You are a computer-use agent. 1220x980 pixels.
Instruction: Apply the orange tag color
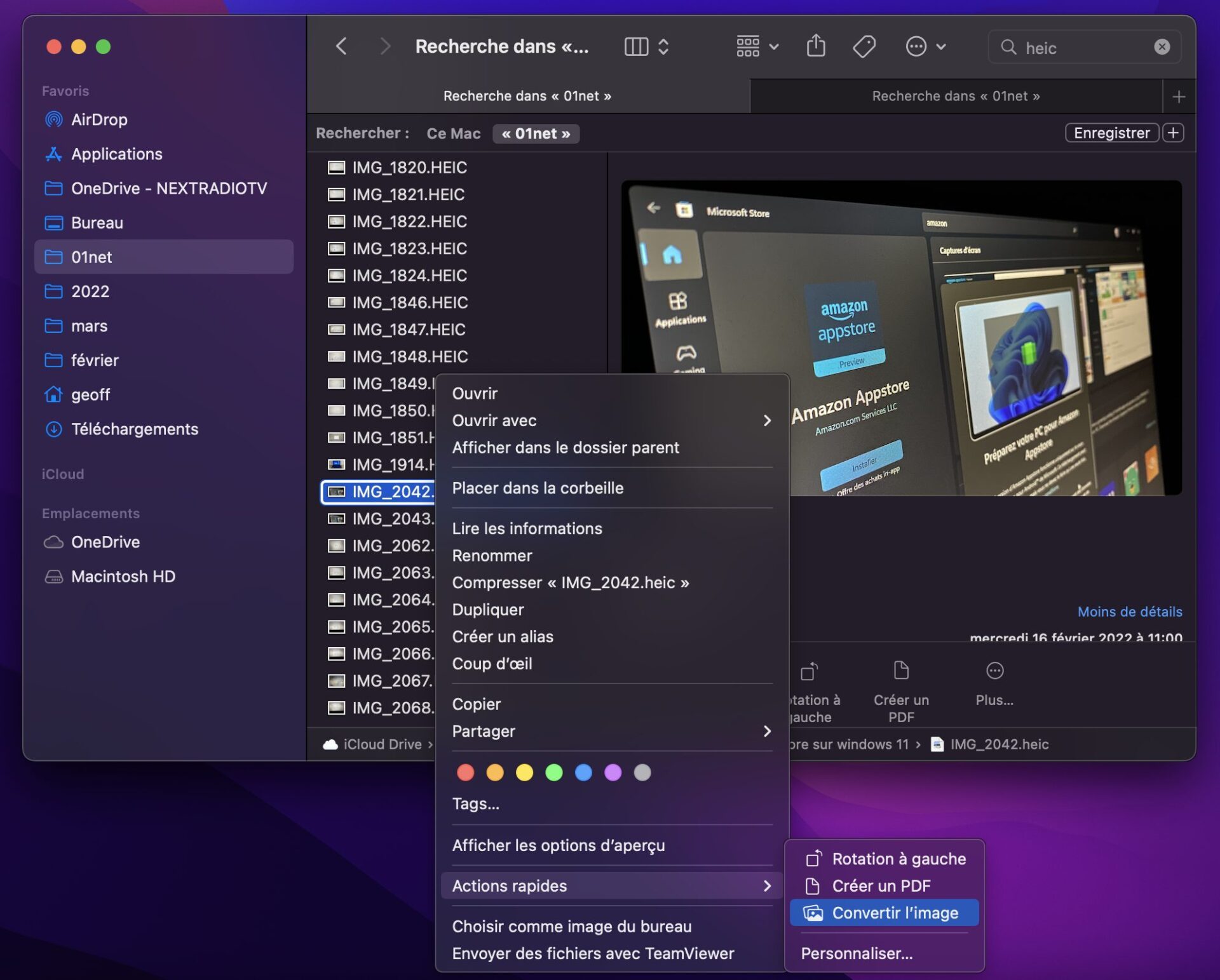click(495, 772)
